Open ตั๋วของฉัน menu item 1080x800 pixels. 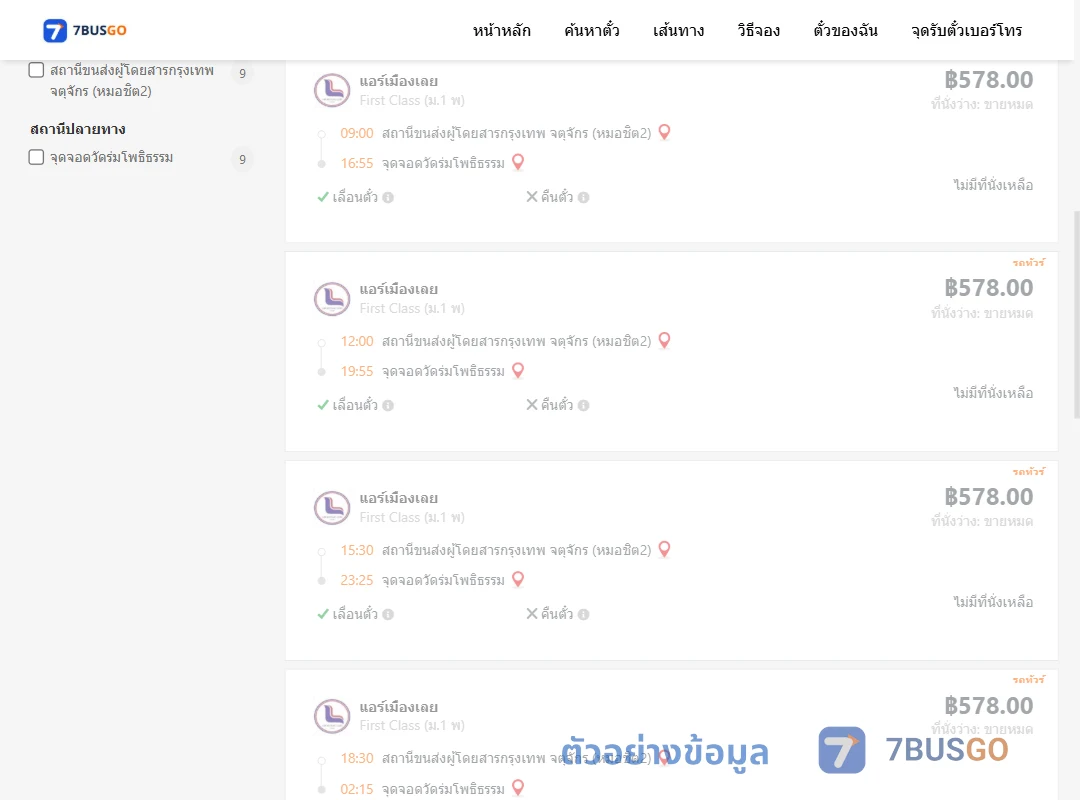tap(845, 30)
